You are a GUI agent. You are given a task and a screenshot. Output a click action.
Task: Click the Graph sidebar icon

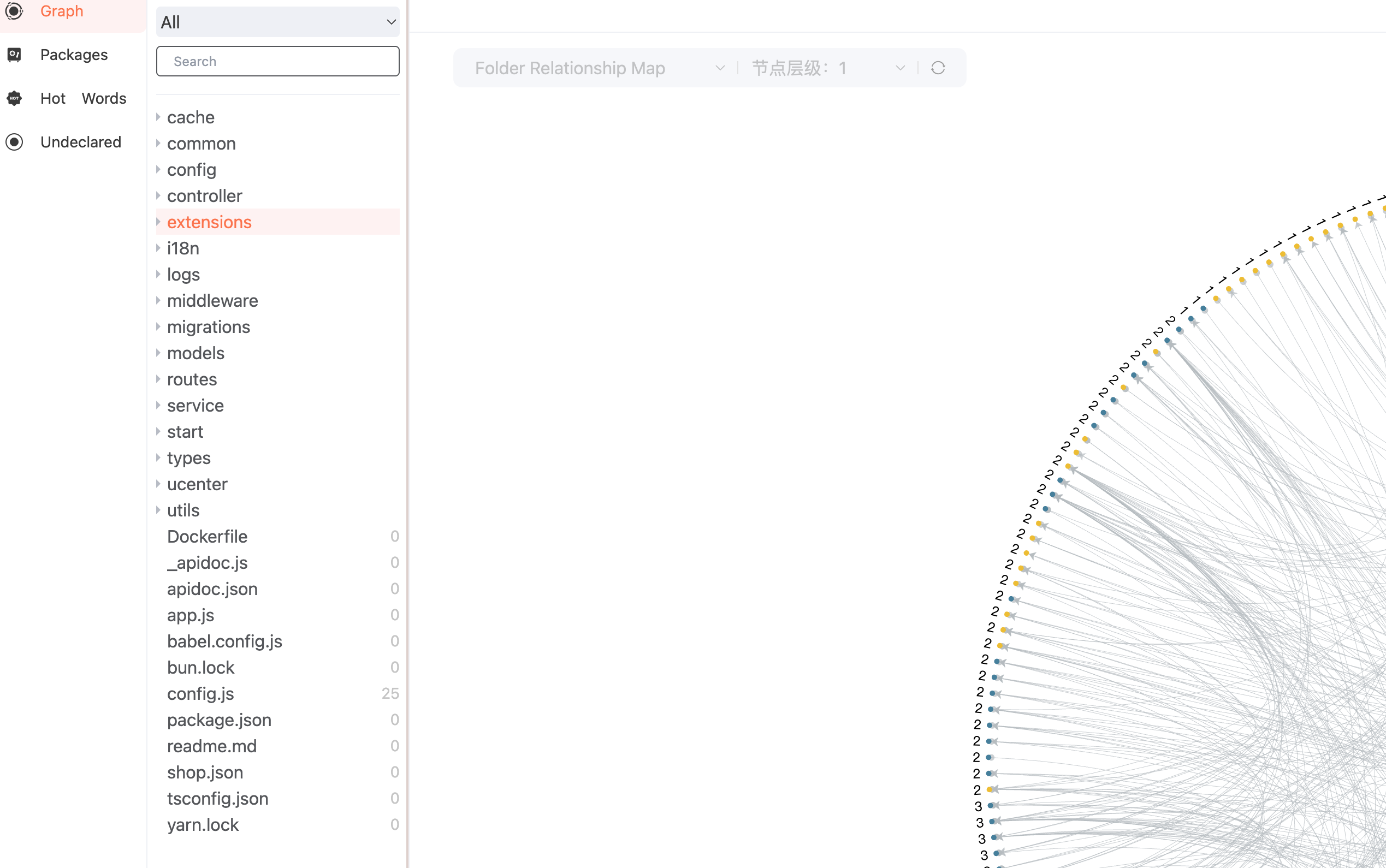[14, 11]
